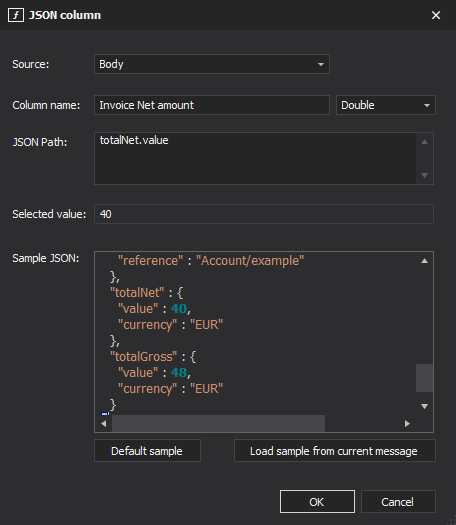Screen dimensions: 456x525
Task: Click the JSON Path scroll down arrow
Action: point(425,175)
